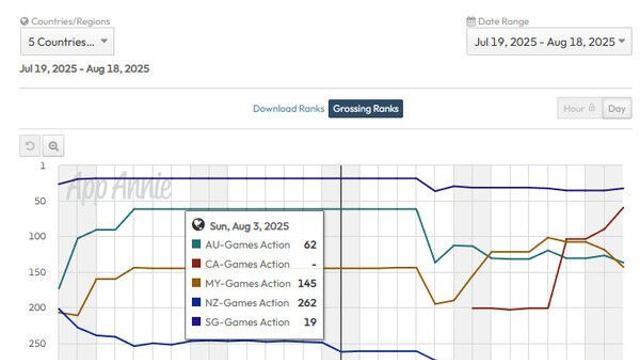Click the y-axis label 150

[x=37, y=272]
